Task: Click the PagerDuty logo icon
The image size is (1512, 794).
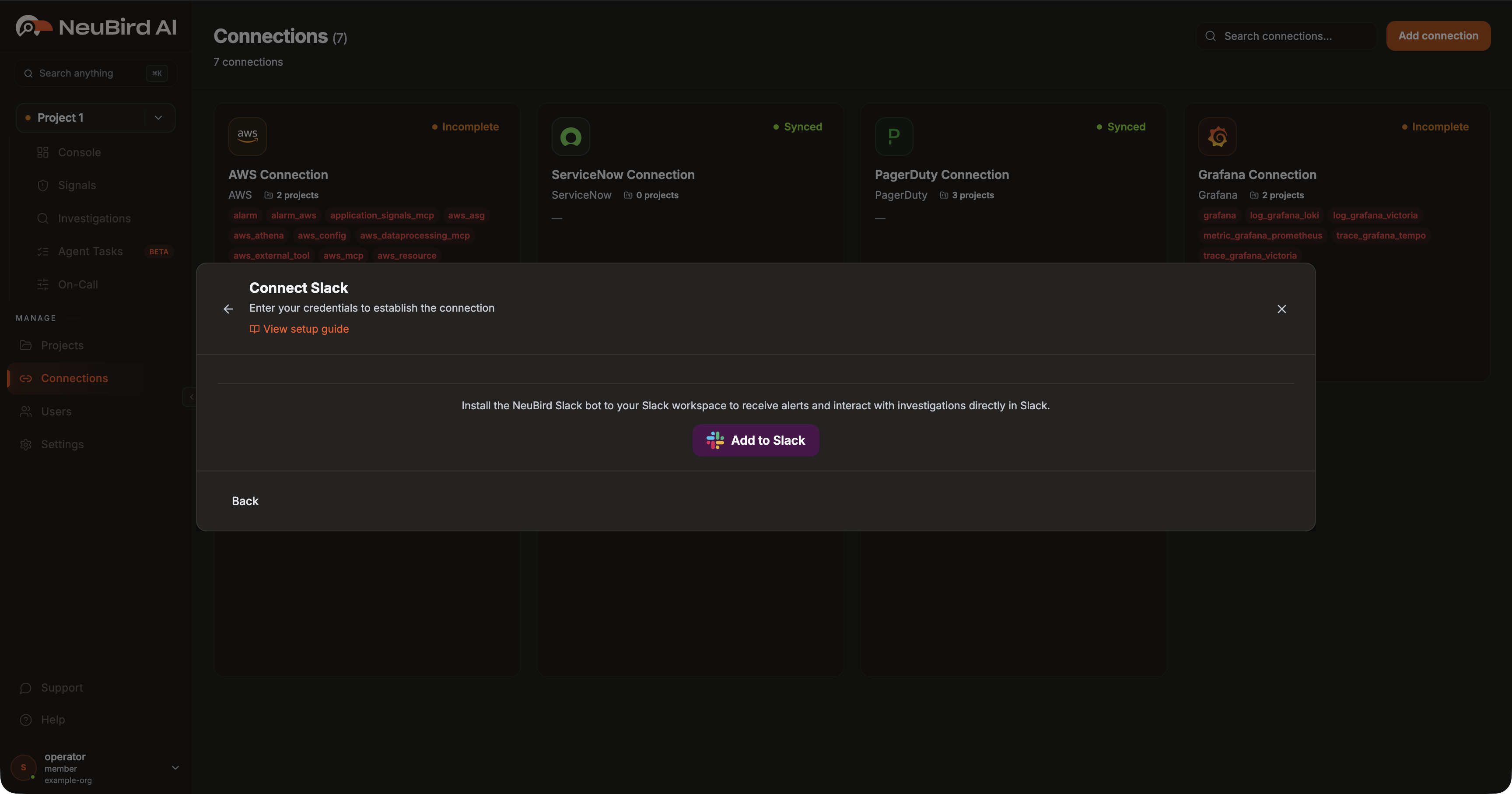Action: click(894, 136)
